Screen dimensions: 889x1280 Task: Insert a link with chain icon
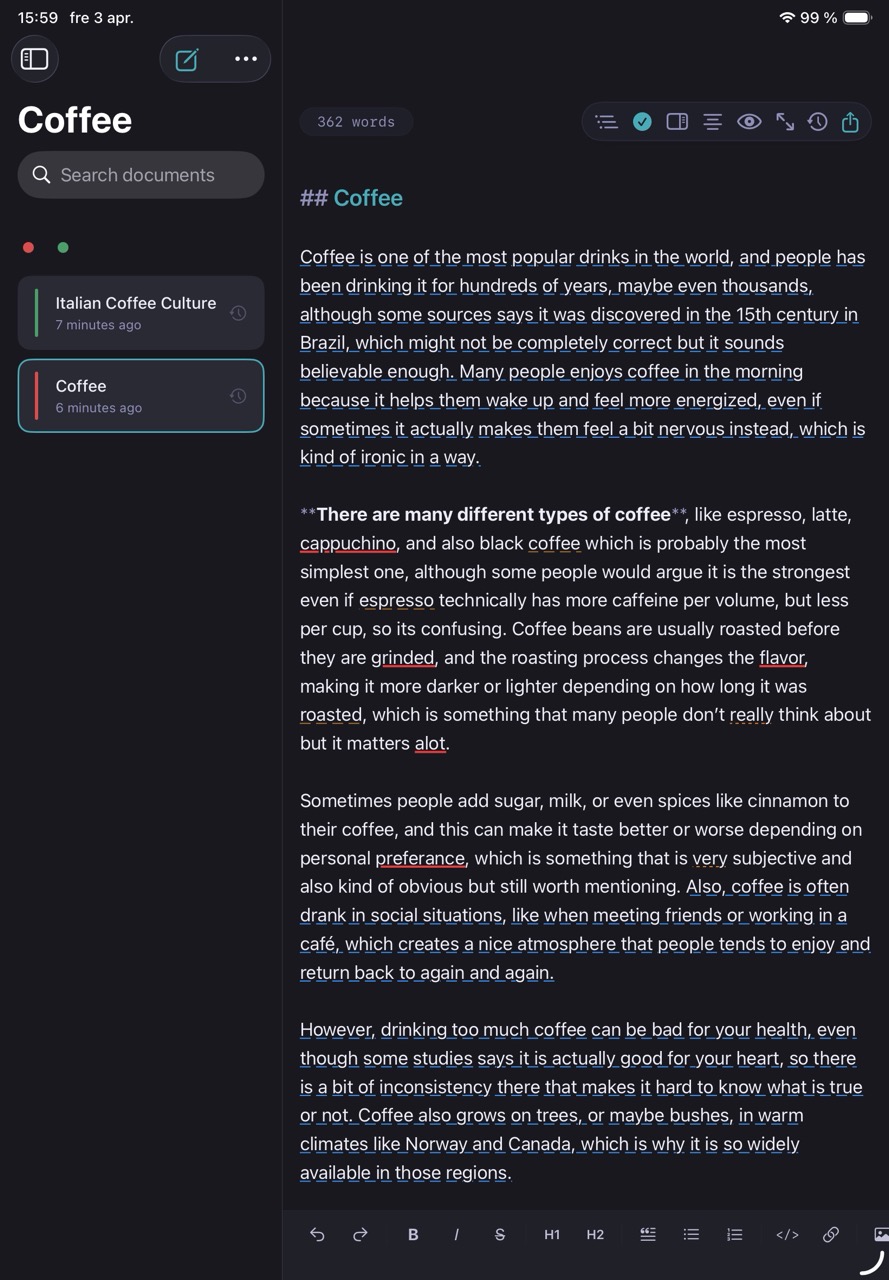click(x=831, y=1235)
